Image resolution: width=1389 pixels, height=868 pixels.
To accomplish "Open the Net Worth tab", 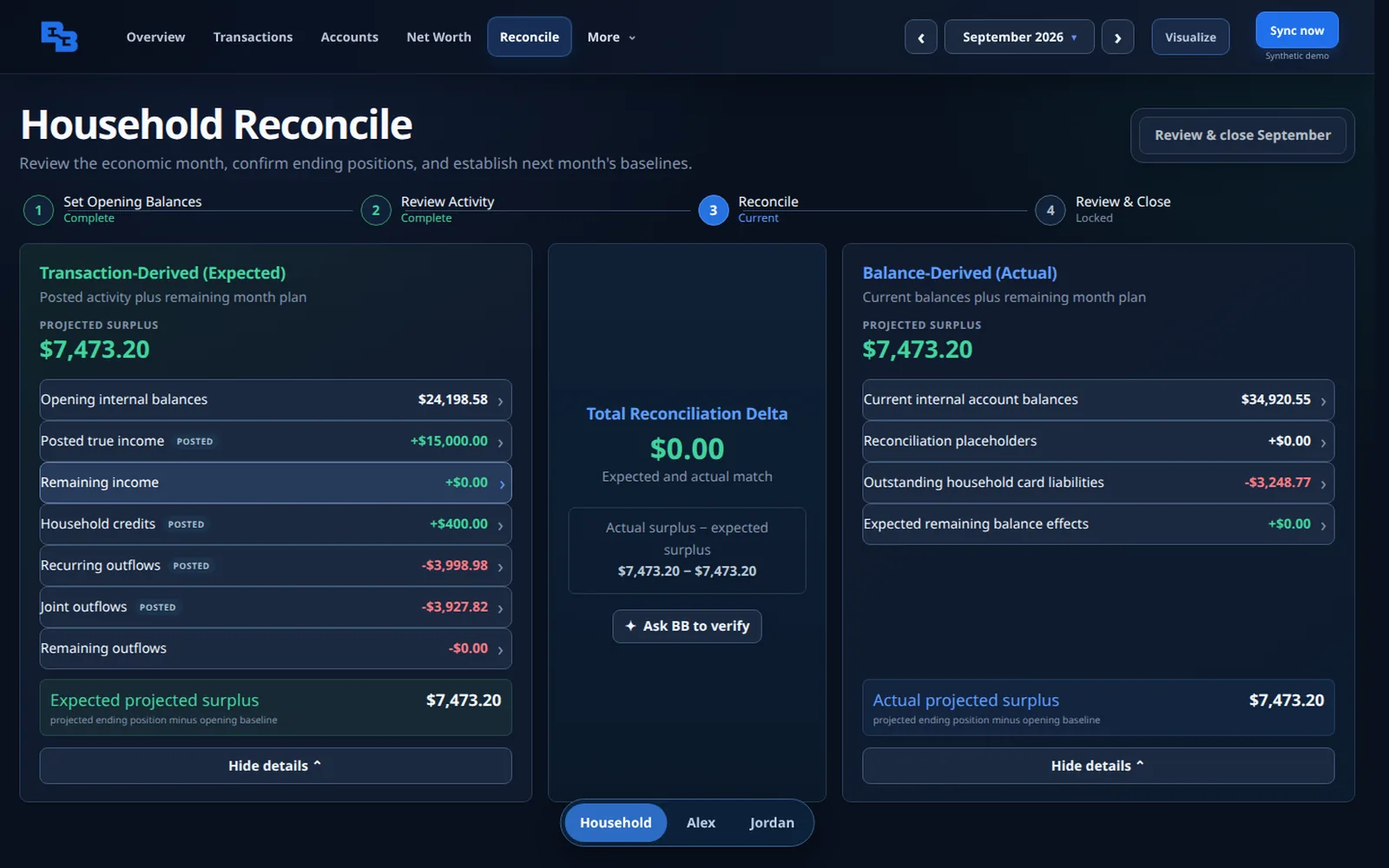I will tap(438, 37).
